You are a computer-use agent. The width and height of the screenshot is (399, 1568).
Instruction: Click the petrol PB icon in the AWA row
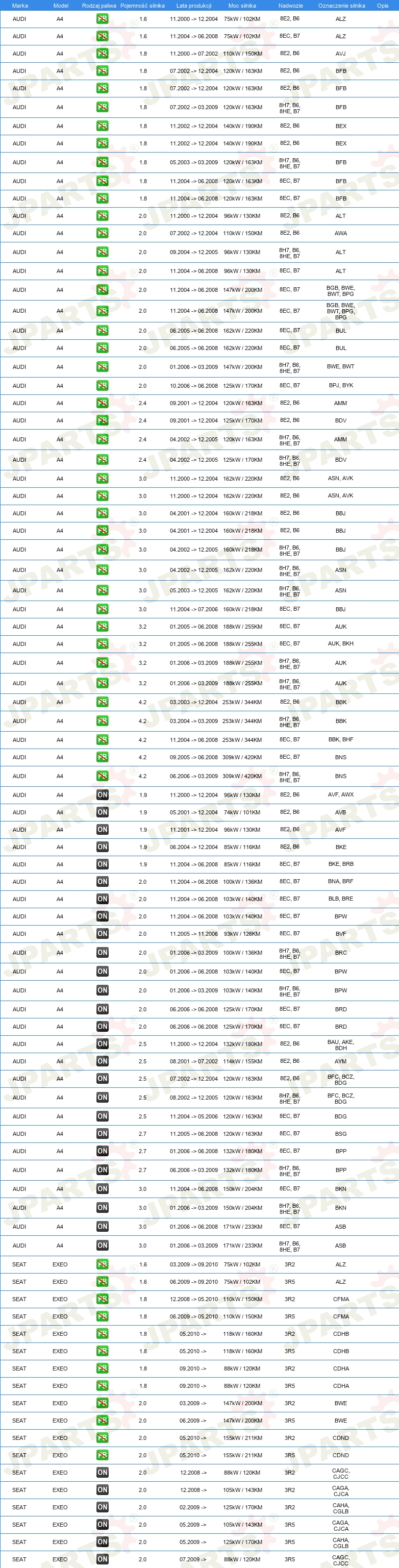click(102, 233)
